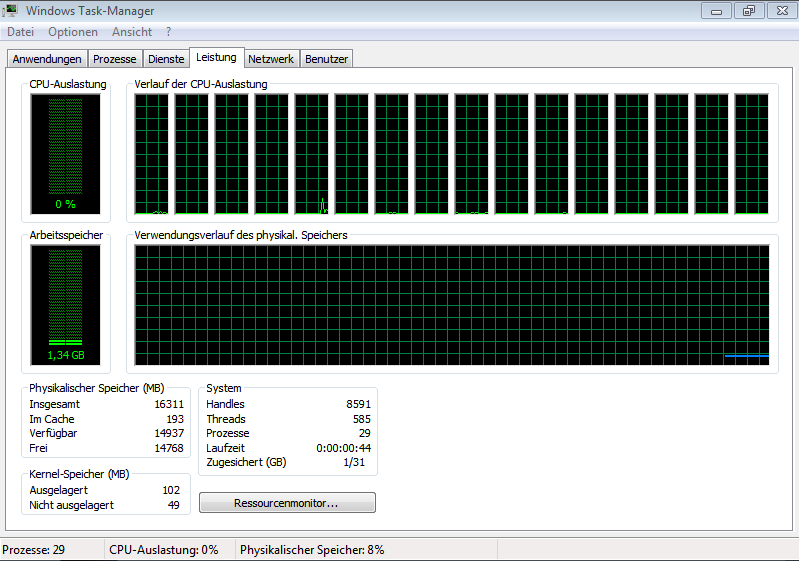Open the Ressourcenmonitor
This screenshot has height=561, width=799.
287,503
